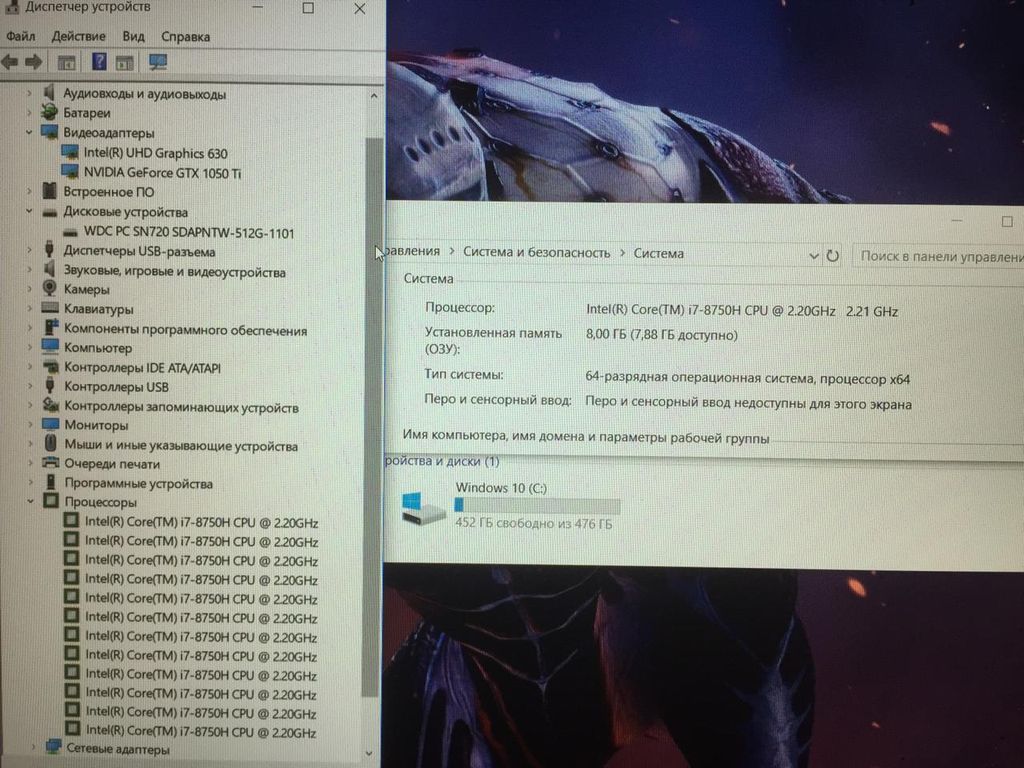1024x768 pixels.
Task: Click the blue question-mark Help toolbar icon
Action: 99,62
